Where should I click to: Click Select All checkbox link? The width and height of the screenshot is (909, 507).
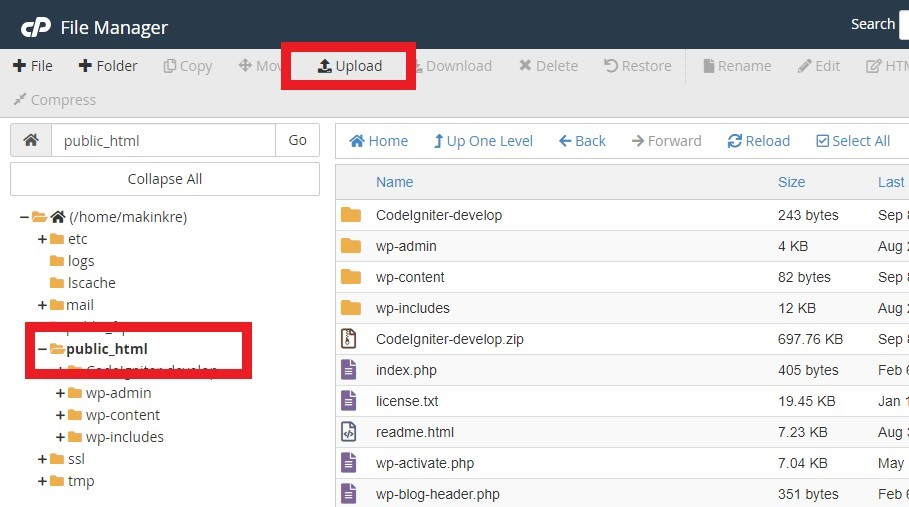853,141
